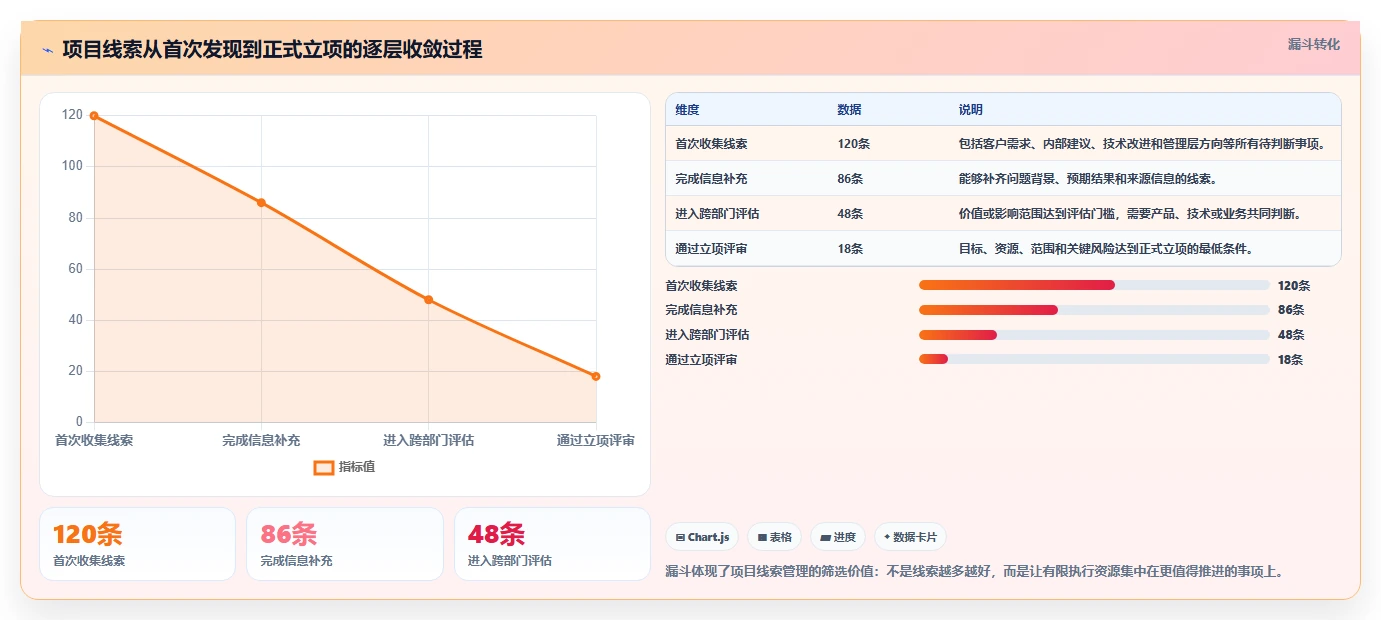
Task: Click the 进入跨部门评估 progress bar
Action: point(1094,335)
